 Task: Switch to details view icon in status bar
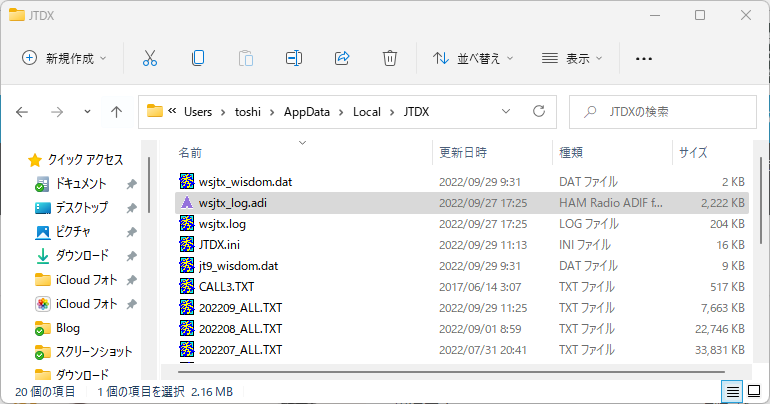pos(732,392)
